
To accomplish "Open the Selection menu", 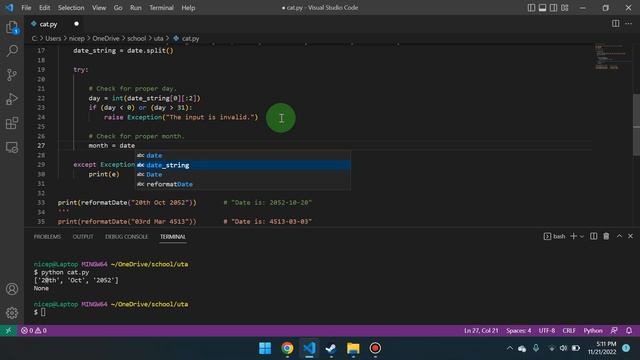I will tap(71, 8).
